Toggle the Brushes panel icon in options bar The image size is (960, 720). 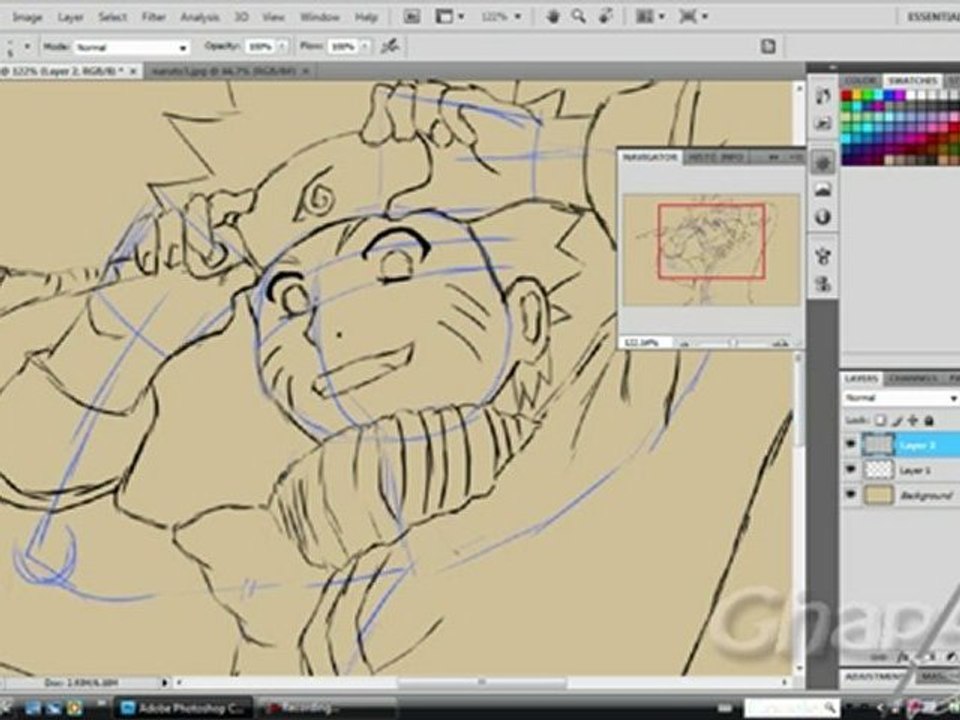[768, 47]
